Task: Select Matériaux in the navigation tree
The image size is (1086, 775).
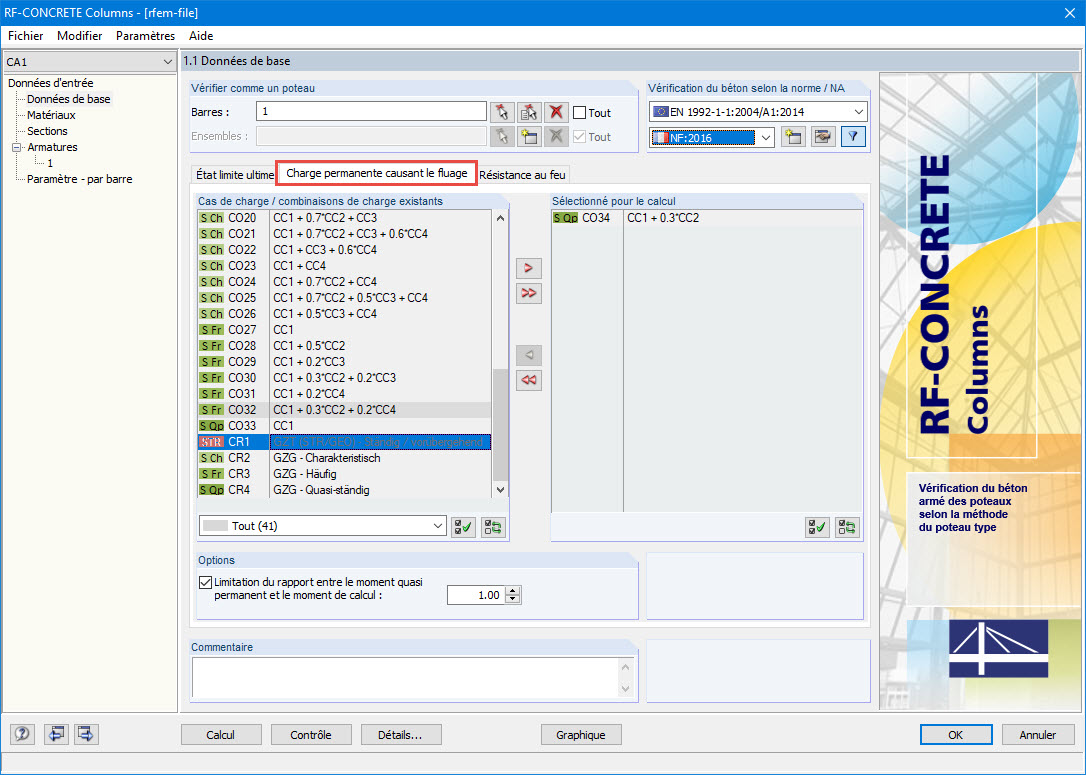Action: [x=51, y=115]
